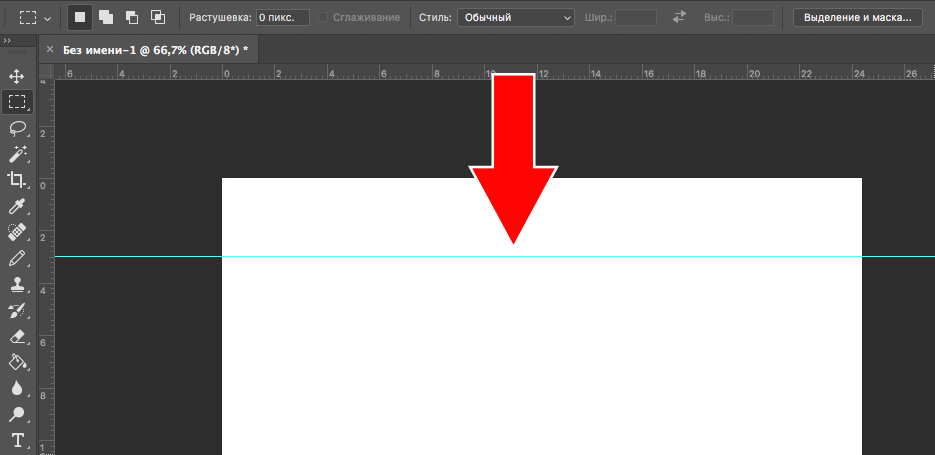Switch to Без имени-1 document tab
This screenshot has width=935, height=455.
[x=156, y=50]
